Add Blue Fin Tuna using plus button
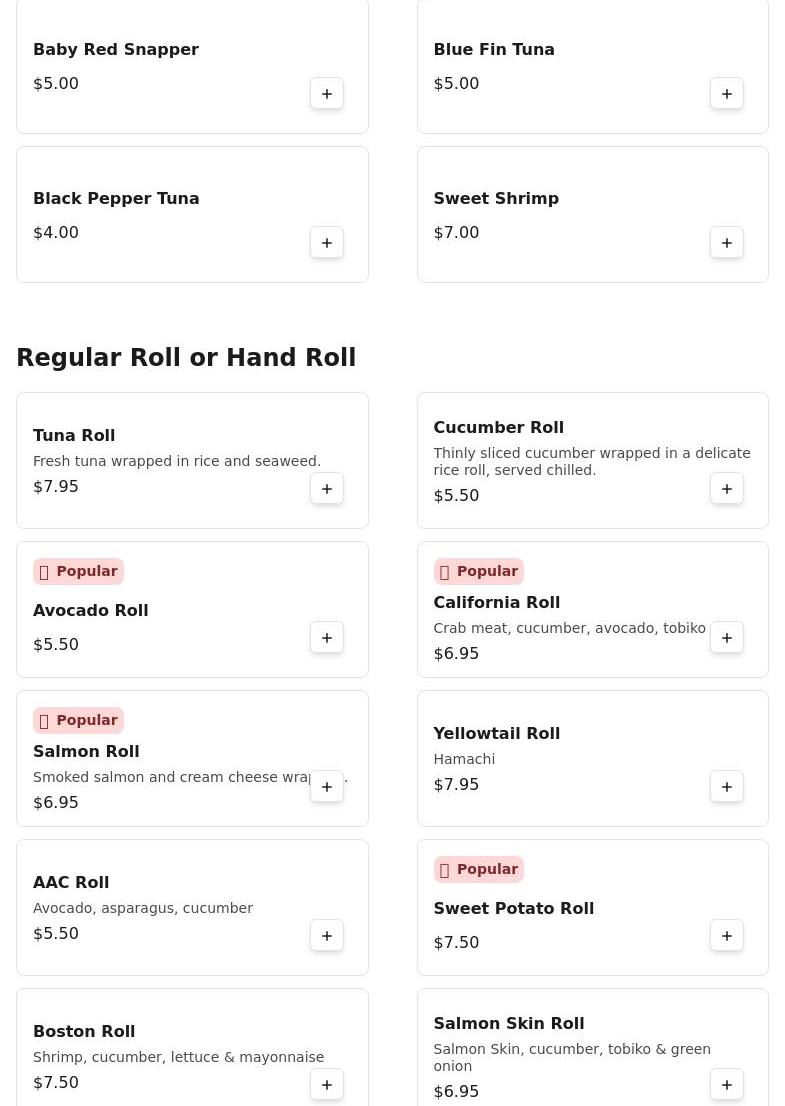Screen dimensions: 785x1106 [727, 94]
